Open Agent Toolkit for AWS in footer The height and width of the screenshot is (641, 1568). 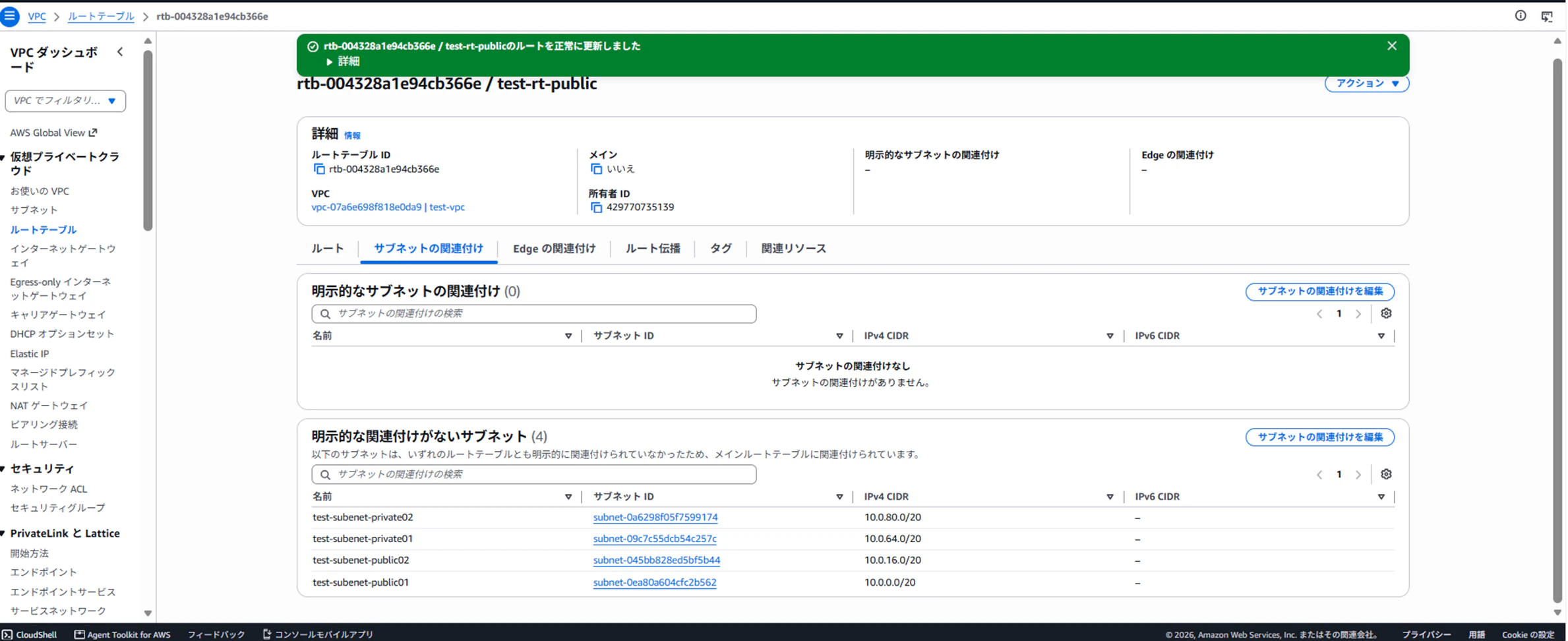[x=122, y=634]
